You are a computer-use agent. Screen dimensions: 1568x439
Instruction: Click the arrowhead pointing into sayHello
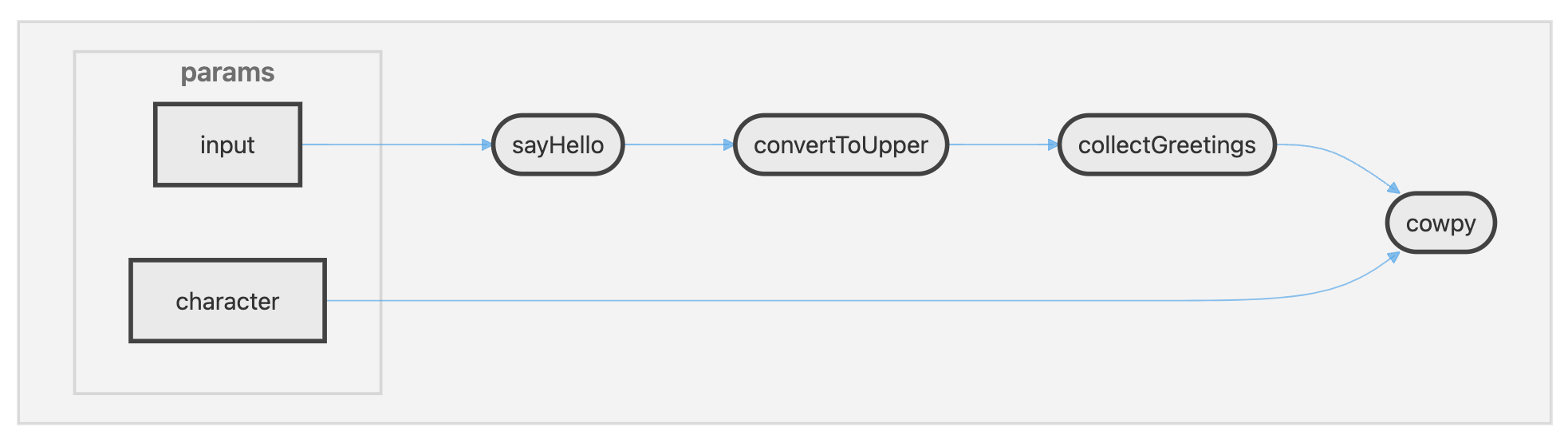(x=487, y=144)
